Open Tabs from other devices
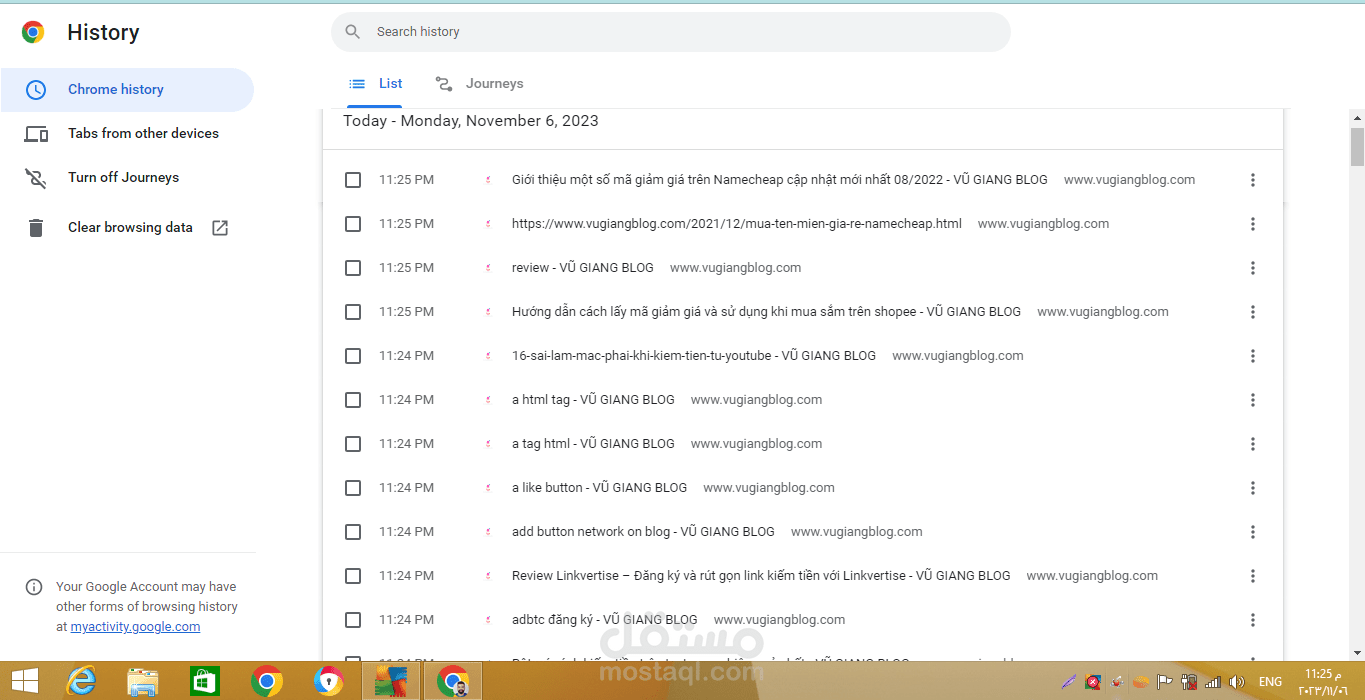Viewport: 1365px width, 700px height. point(127,134)
